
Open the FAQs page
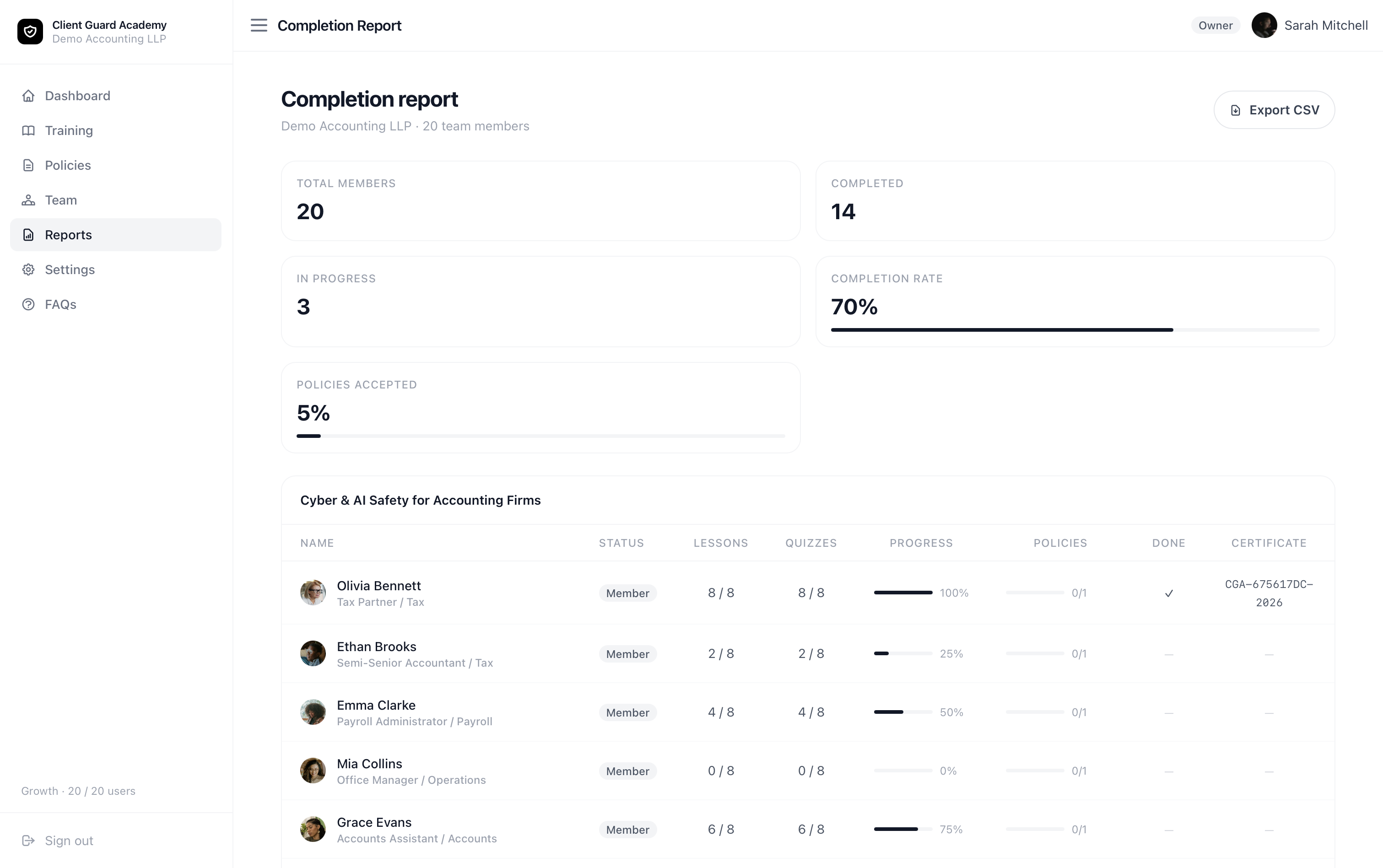coord(115,304)
